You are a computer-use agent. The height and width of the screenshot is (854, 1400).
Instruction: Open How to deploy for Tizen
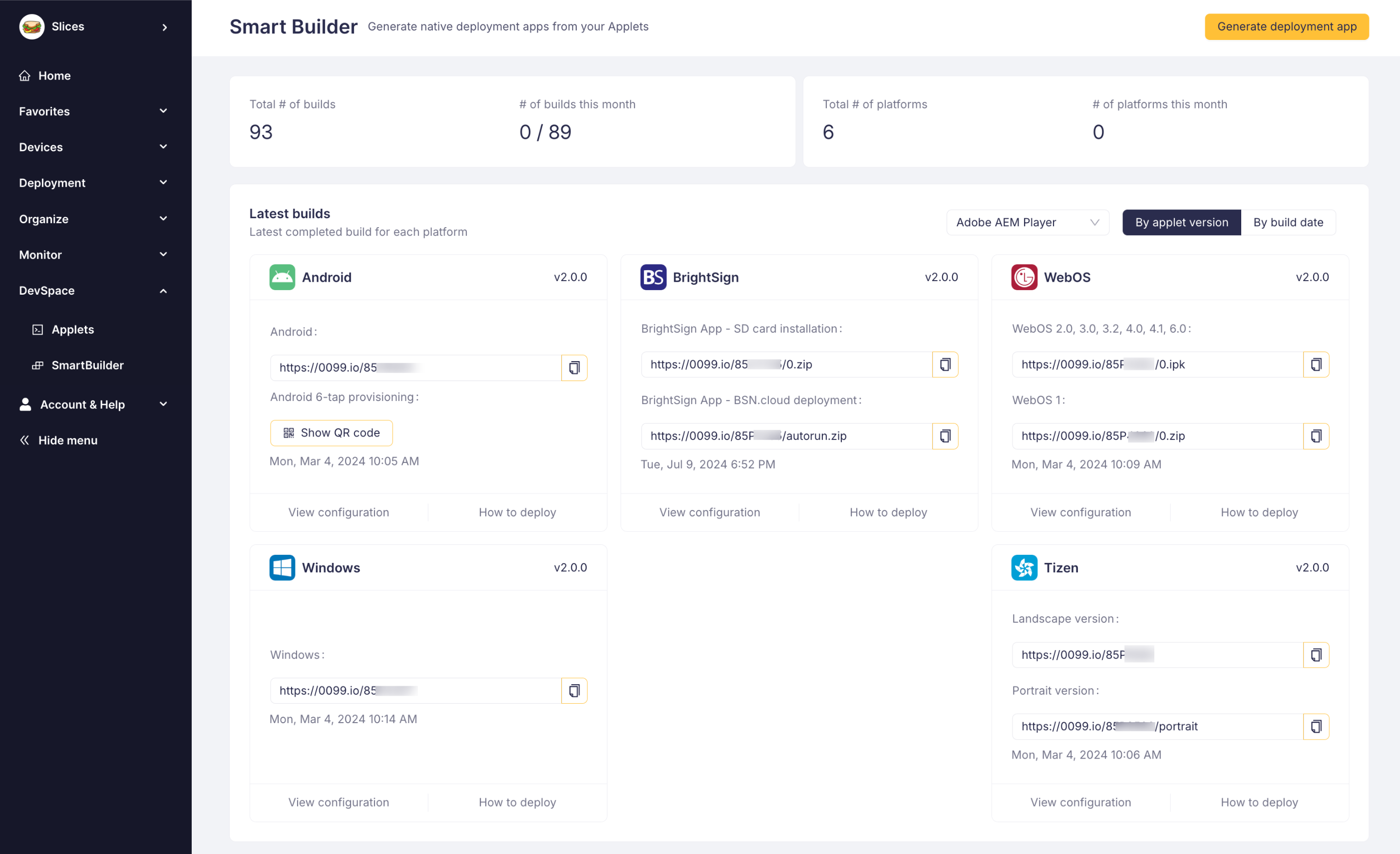coord(1260,803)
